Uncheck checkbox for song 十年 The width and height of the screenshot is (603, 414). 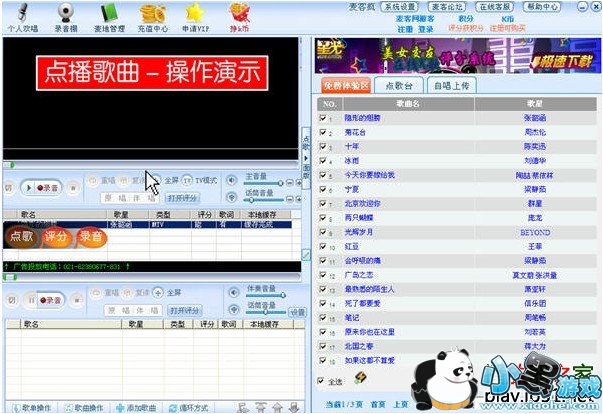[x=323, y=146]
